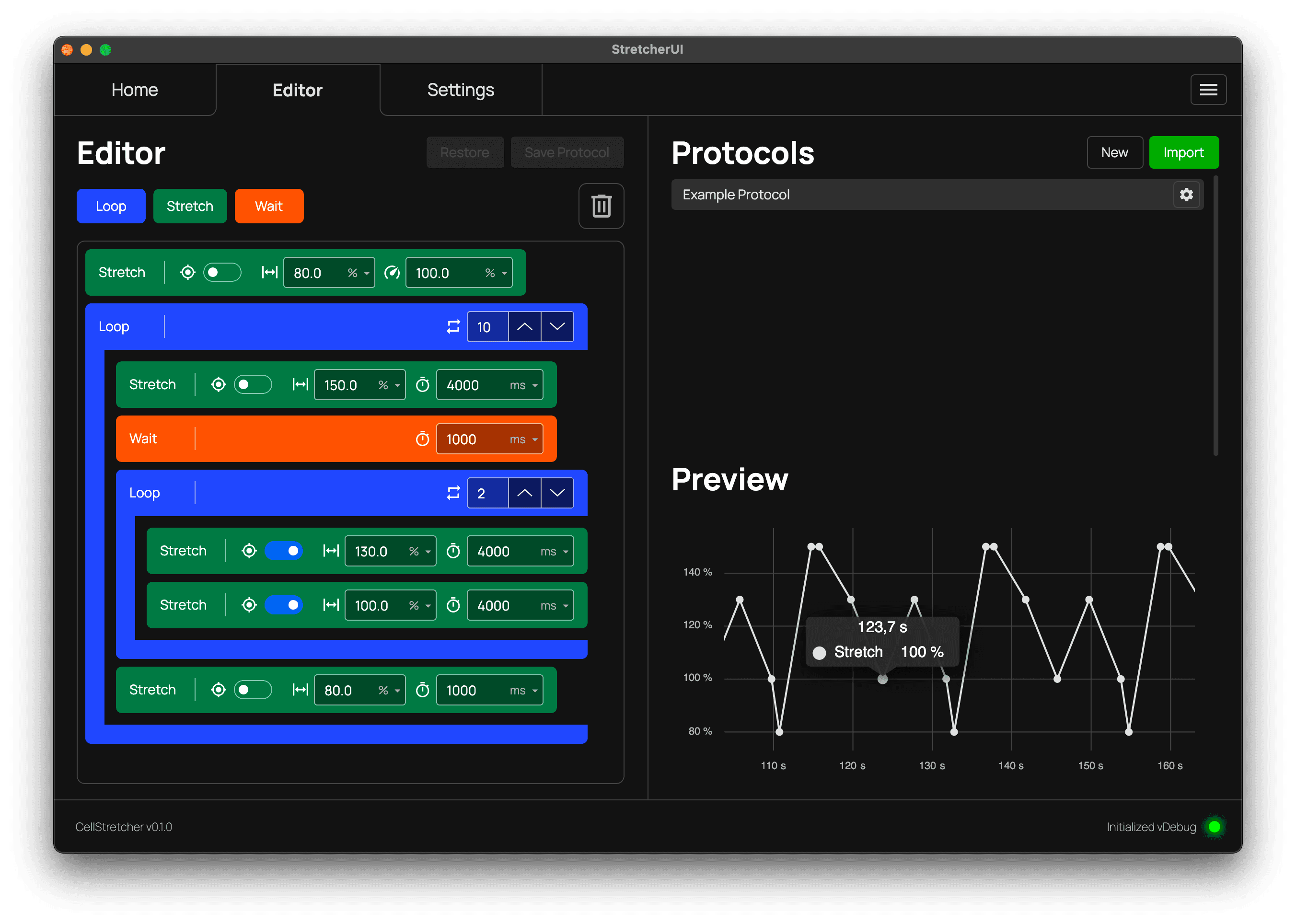This screenshot has width=1296, height=924.
Task: Click repeat icon in the 10-count Loop
Action: pyautogui.click(x=453, y=326)
